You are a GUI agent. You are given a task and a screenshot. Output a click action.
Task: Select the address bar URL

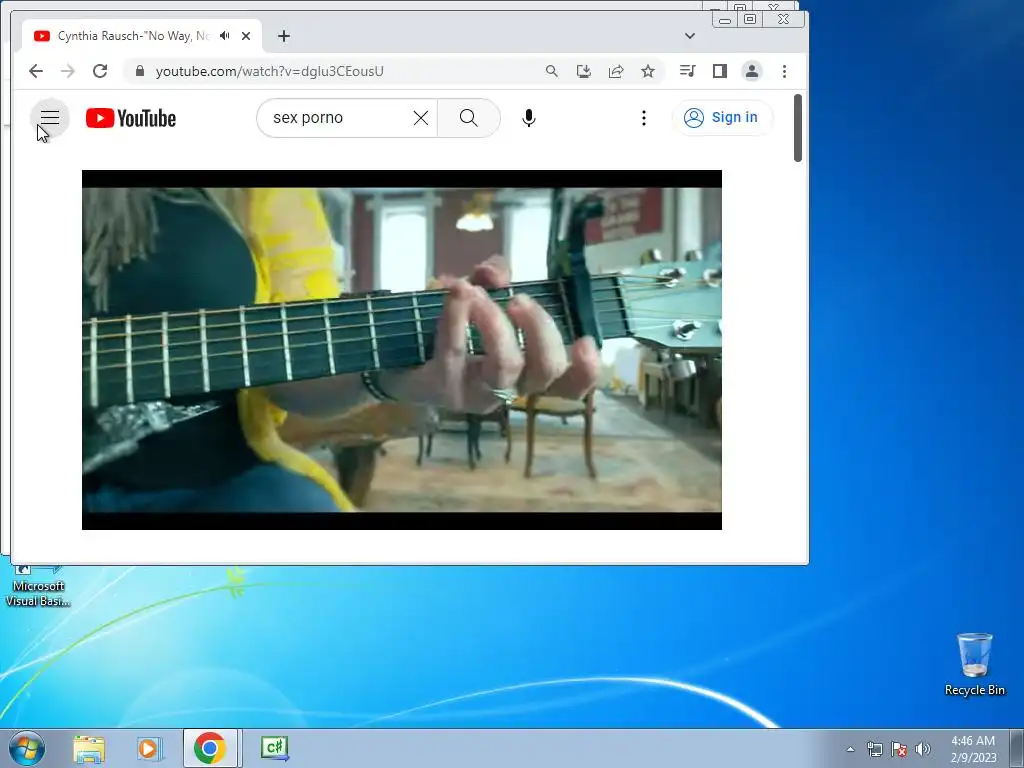[270, 71]
